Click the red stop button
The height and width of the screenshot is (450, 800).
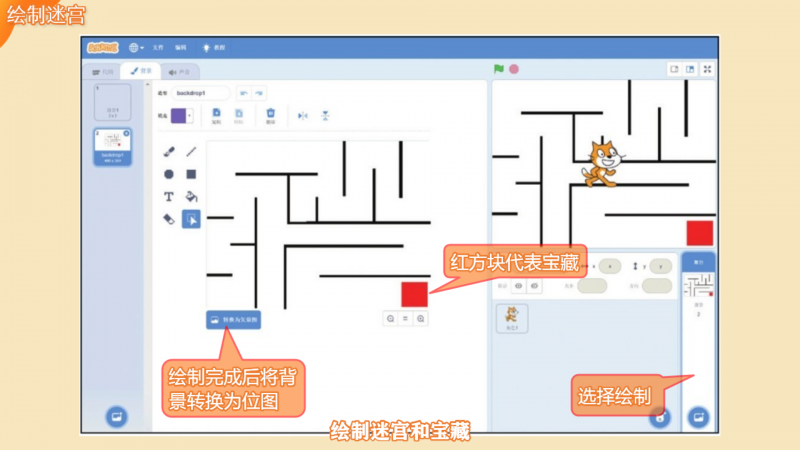click(514, 69)
